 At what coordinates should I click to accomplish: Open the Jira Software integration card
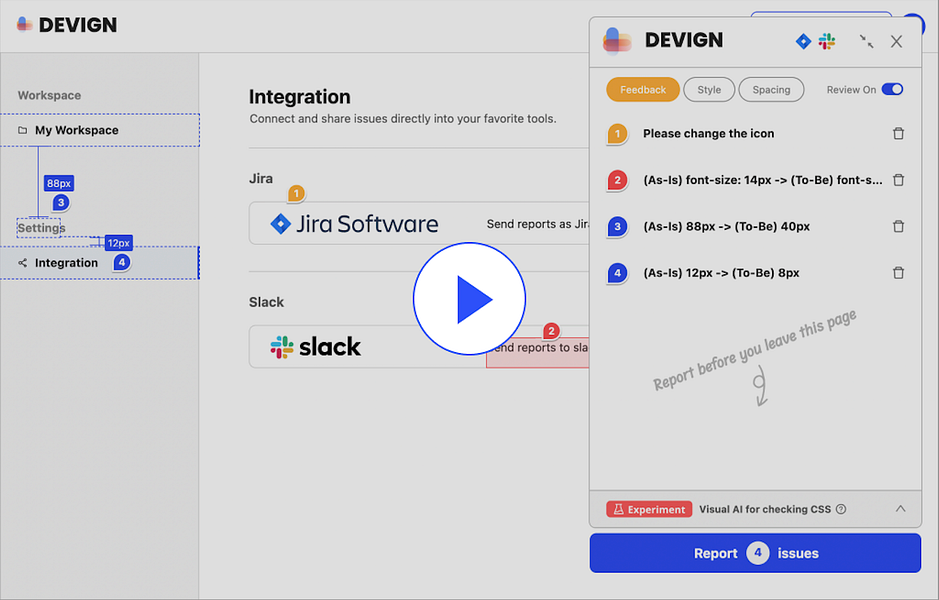419,223
